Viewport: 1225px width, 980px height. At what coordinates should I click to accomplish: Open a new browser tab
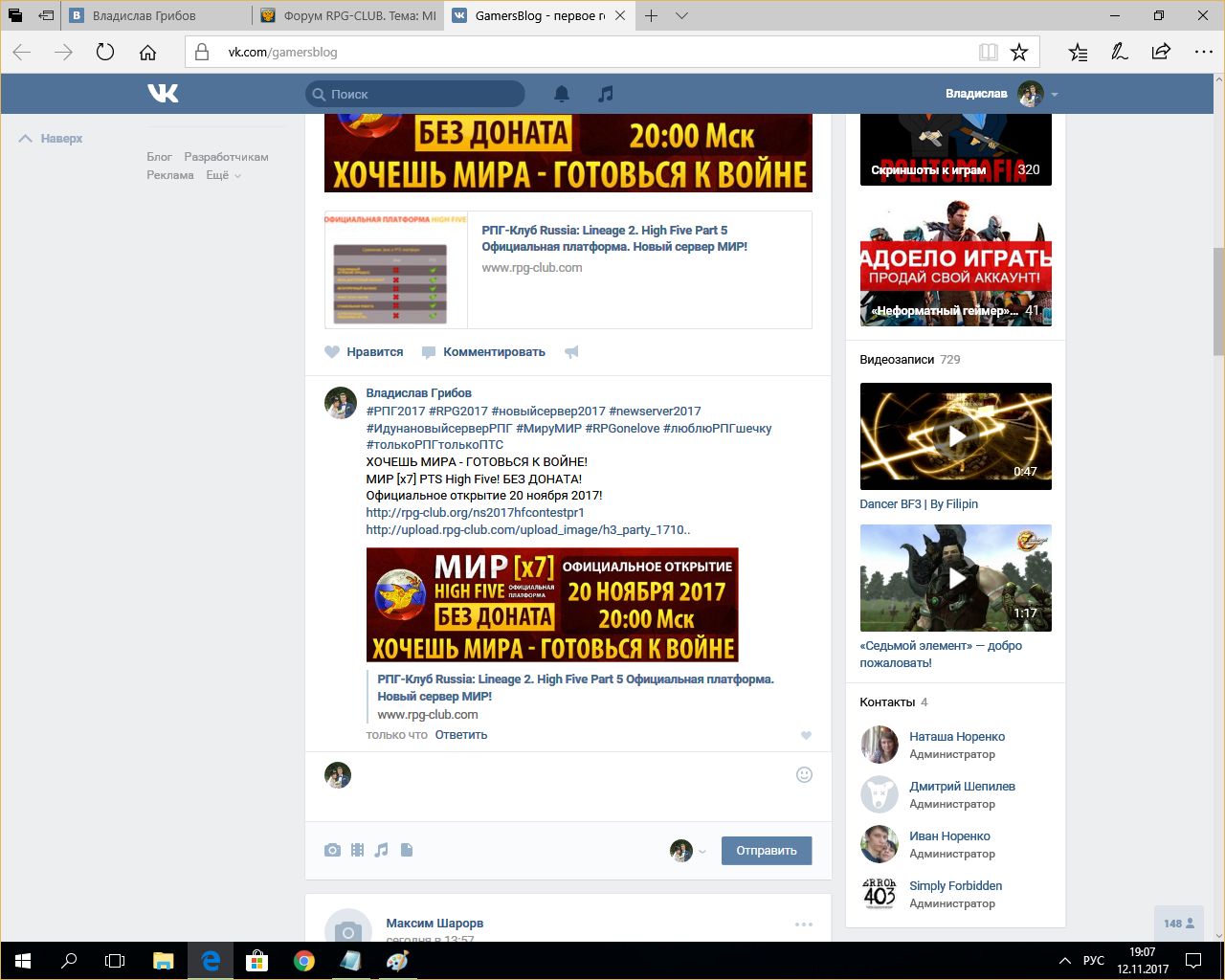coord(652,15)
